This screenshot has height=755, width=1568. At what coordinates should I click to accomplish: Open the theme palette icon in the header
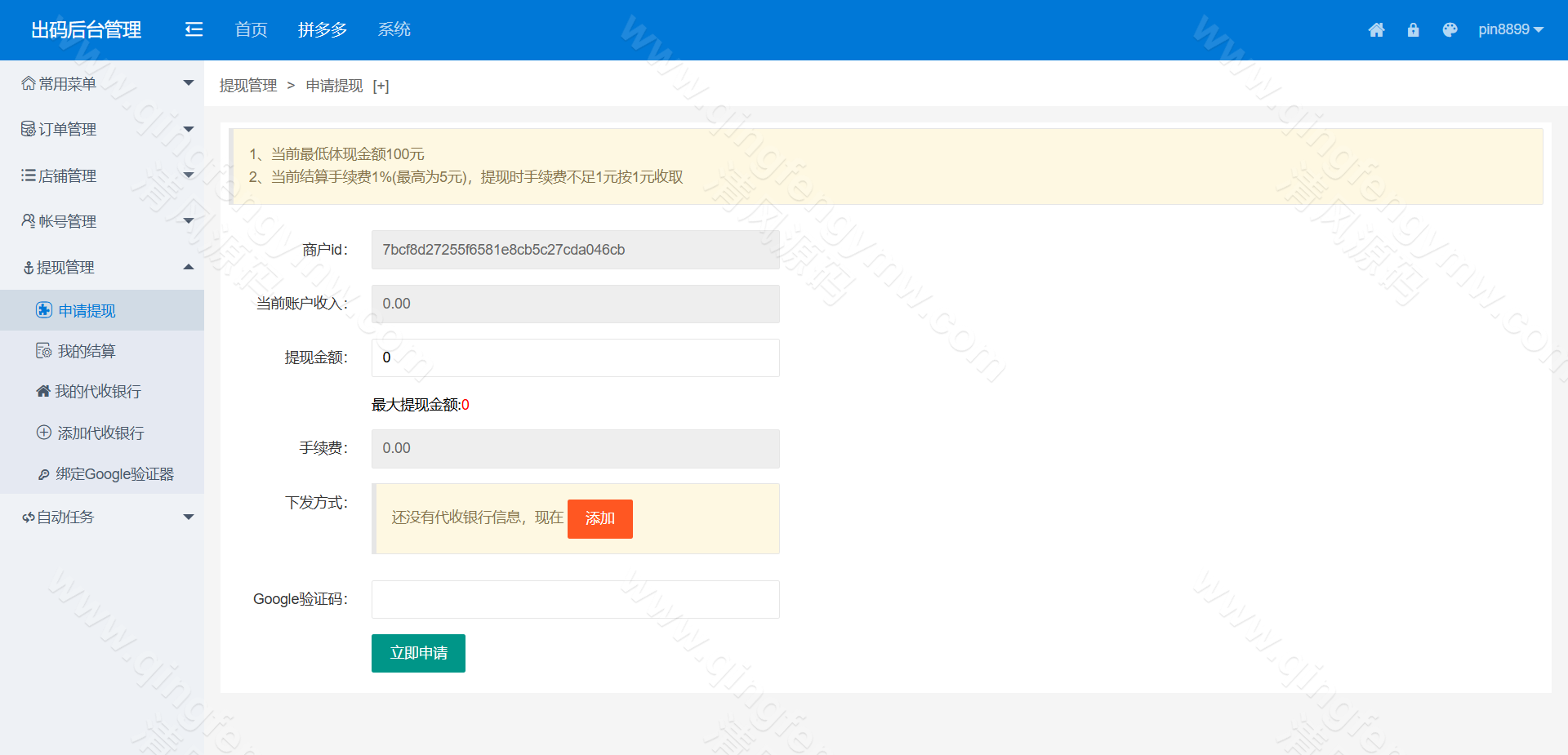coord(1450,29)
